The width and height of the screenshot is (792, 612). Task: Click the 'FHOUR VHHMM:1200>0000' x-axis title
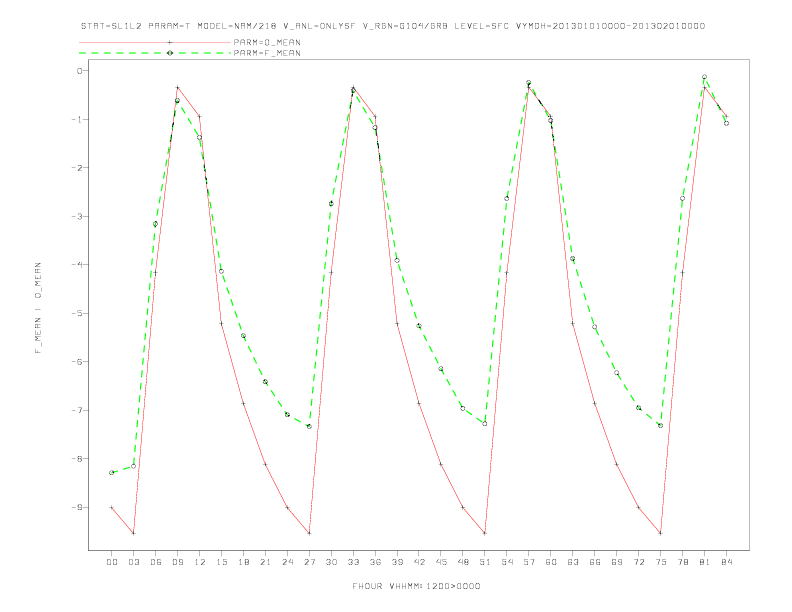(x=416, y=586)
